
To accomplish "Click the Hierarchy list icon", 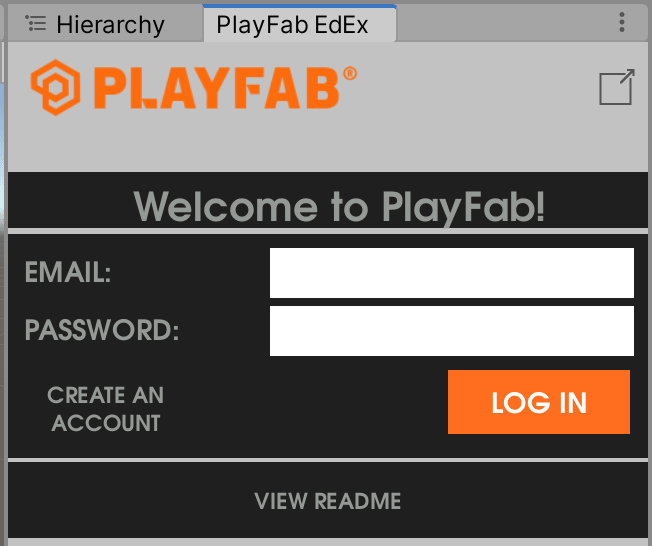I will point(36,23).
